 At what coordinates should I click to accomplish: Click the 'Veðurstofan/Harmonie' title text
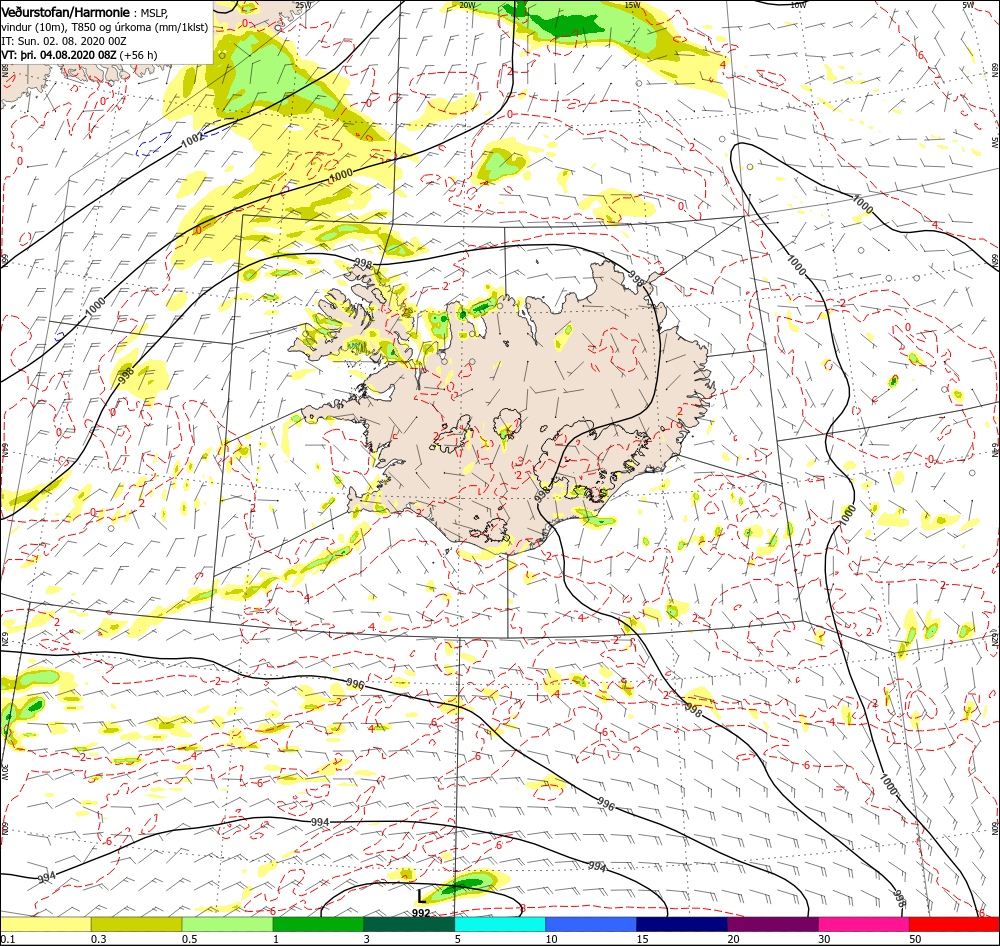click(66, 12)
